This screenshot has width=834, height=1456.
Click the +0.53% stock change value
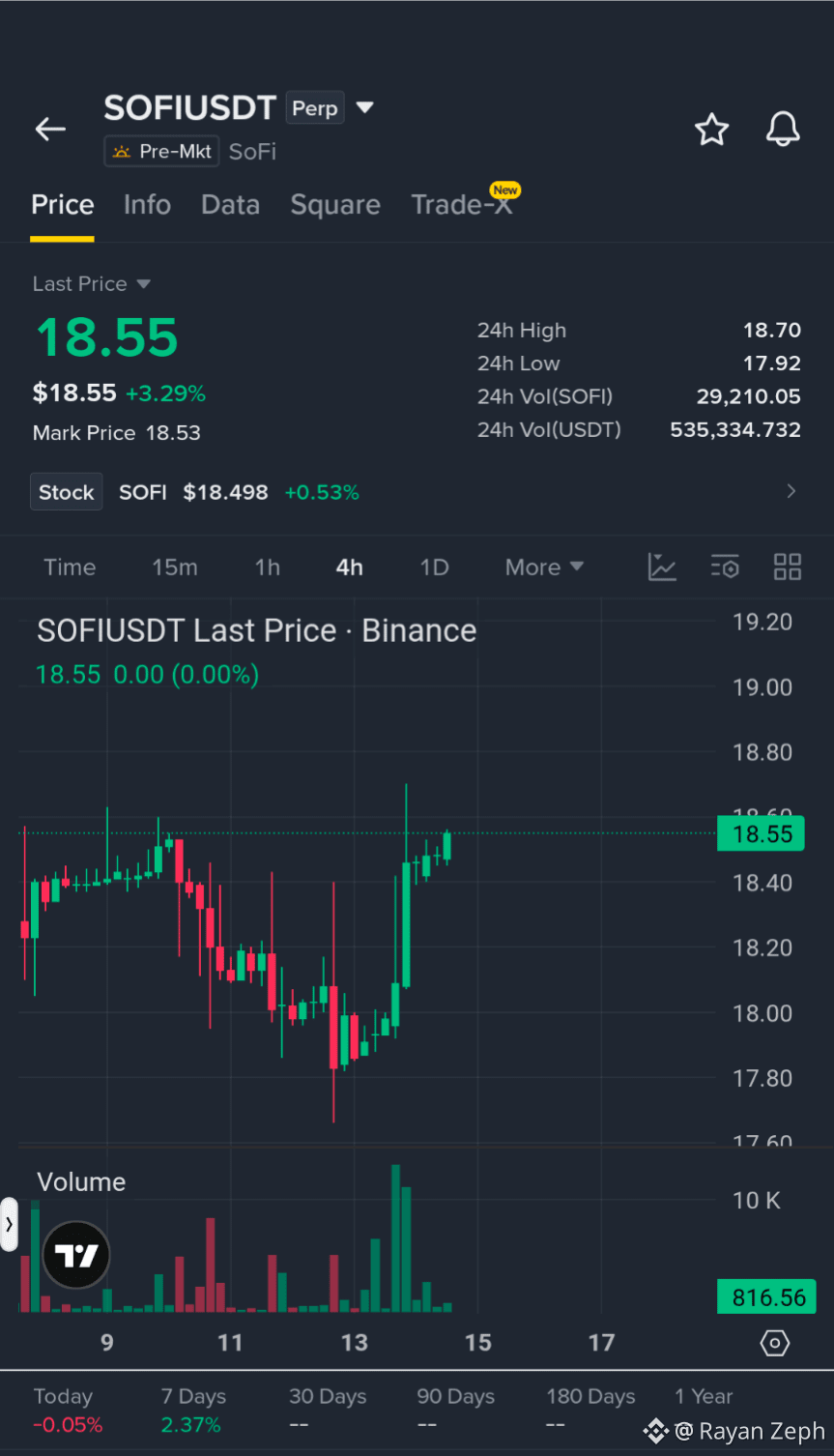(322, 492)
